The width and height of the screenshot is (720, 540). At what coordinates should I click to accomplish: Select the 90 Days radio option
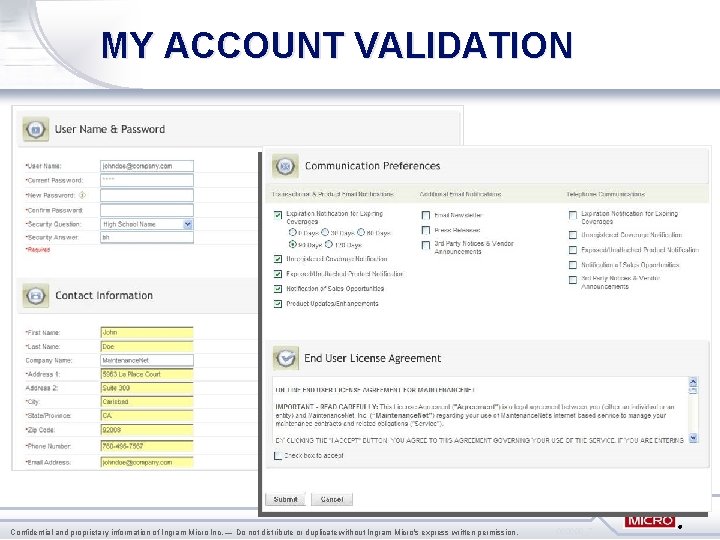pyautogui.click(x=292, y=244)
